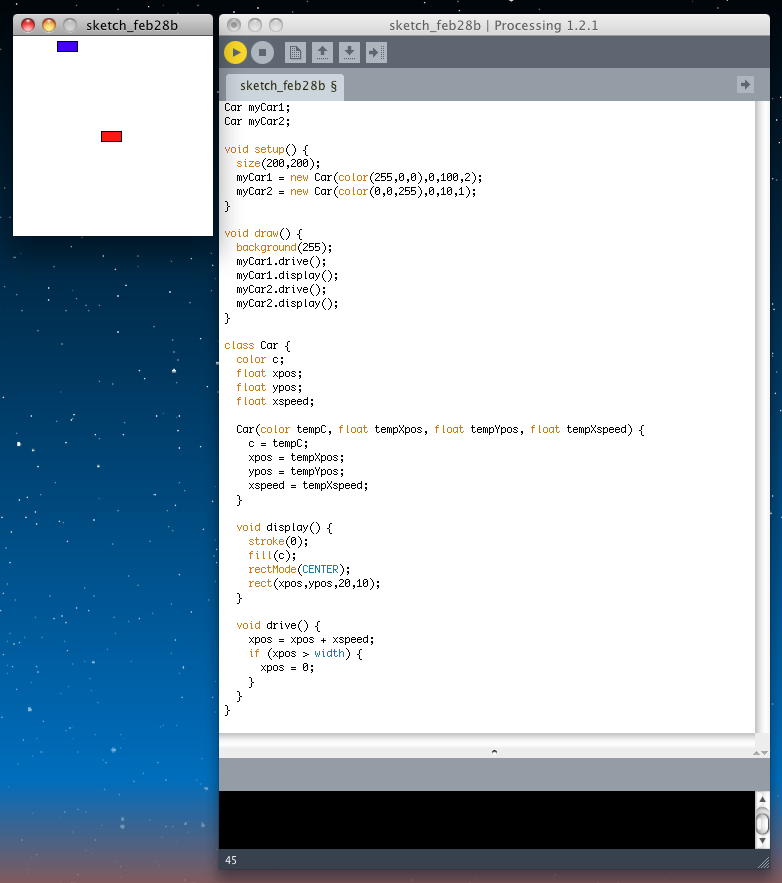Click the 'color c;' field line

pos(260,360)
